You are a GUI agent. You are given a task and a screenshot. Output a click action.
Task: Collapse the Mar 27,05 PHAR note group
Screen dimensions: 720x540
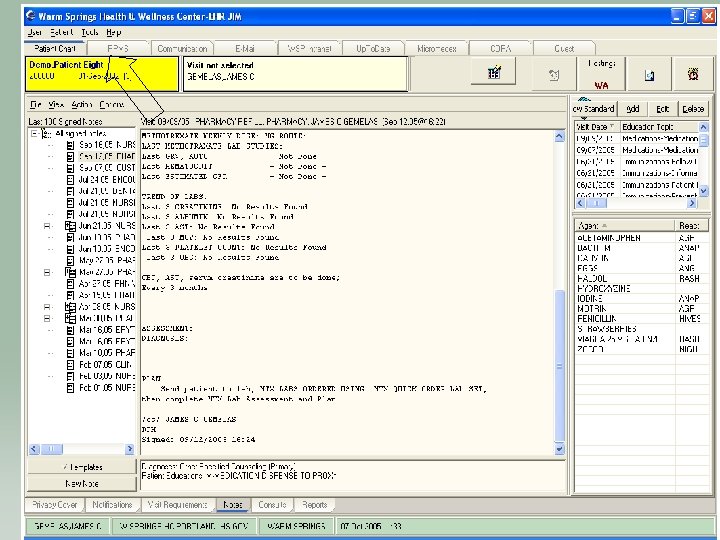pyautogui.click(x=48, y=272)
